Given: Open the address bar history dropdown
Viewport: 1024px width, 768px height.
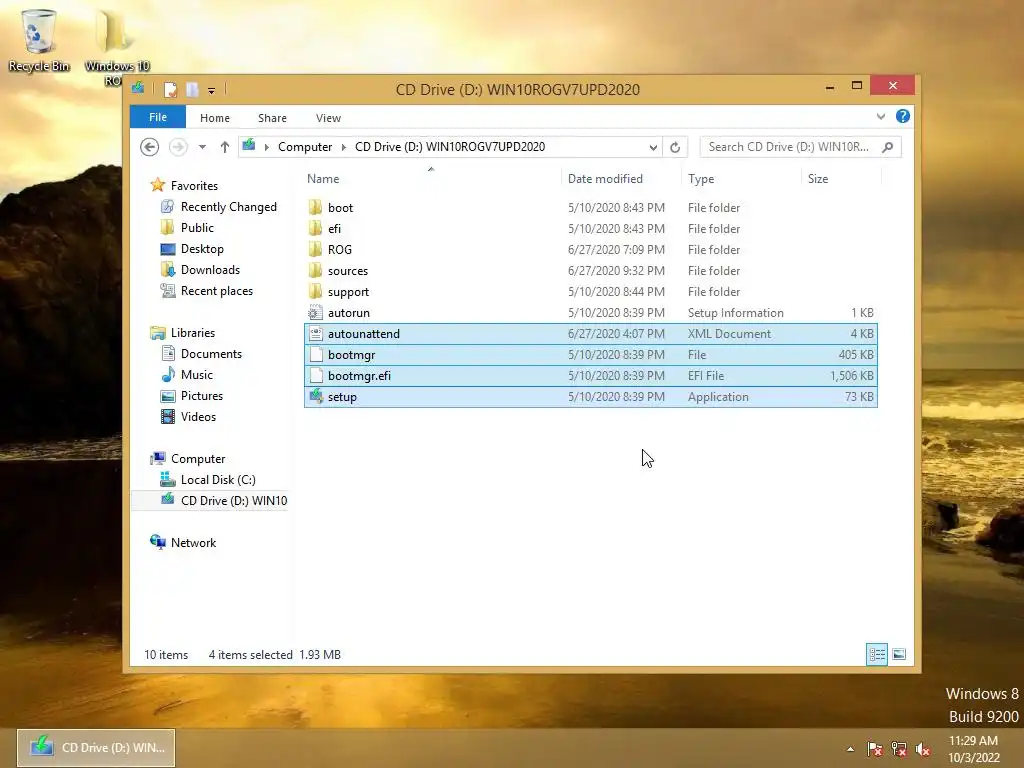Looking at the screenshot, I should pos(653,148).
